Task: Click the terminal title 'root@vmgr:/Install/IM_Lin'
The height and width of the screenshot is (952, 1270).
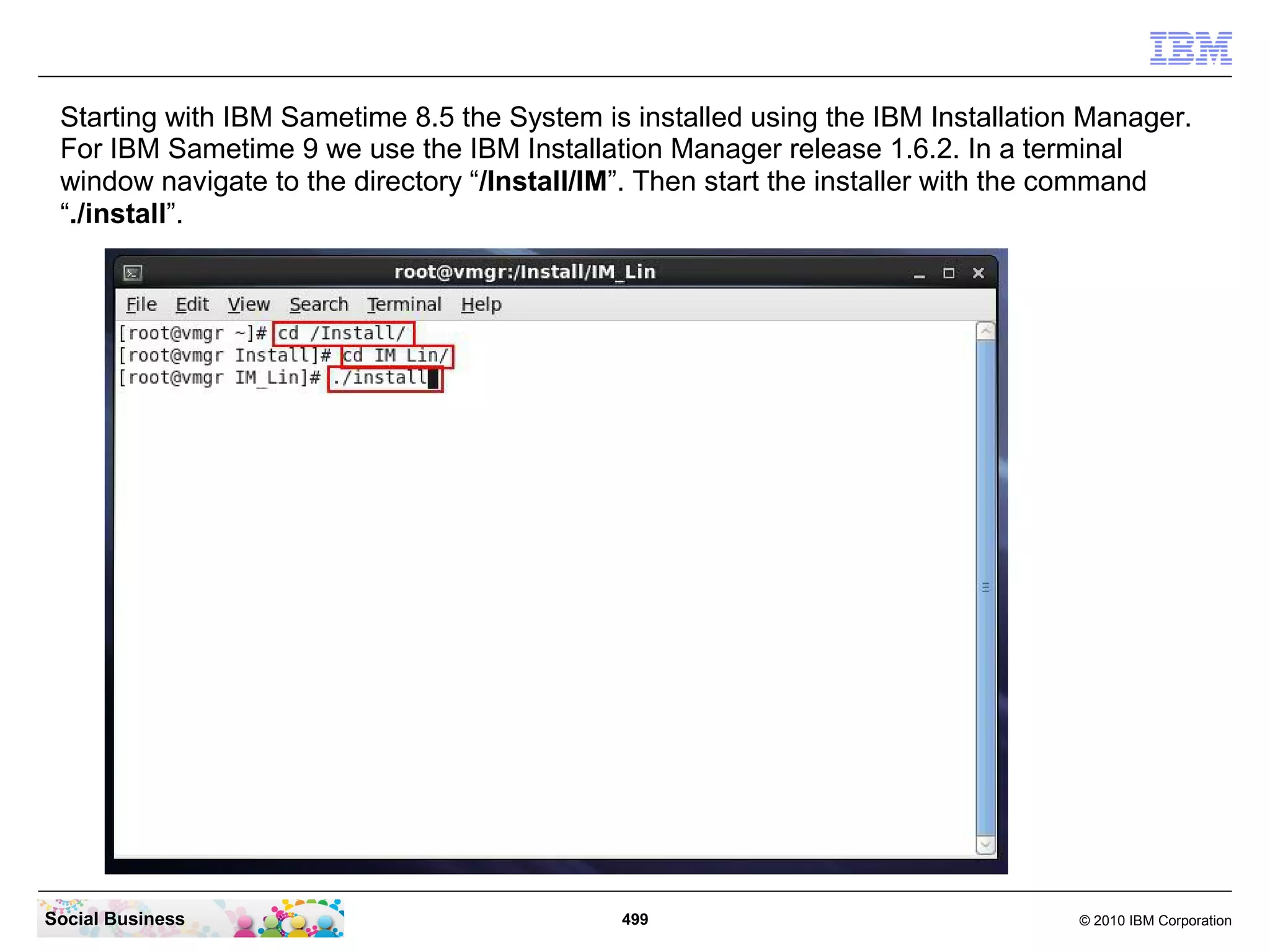Action: [x=525, y=272]
